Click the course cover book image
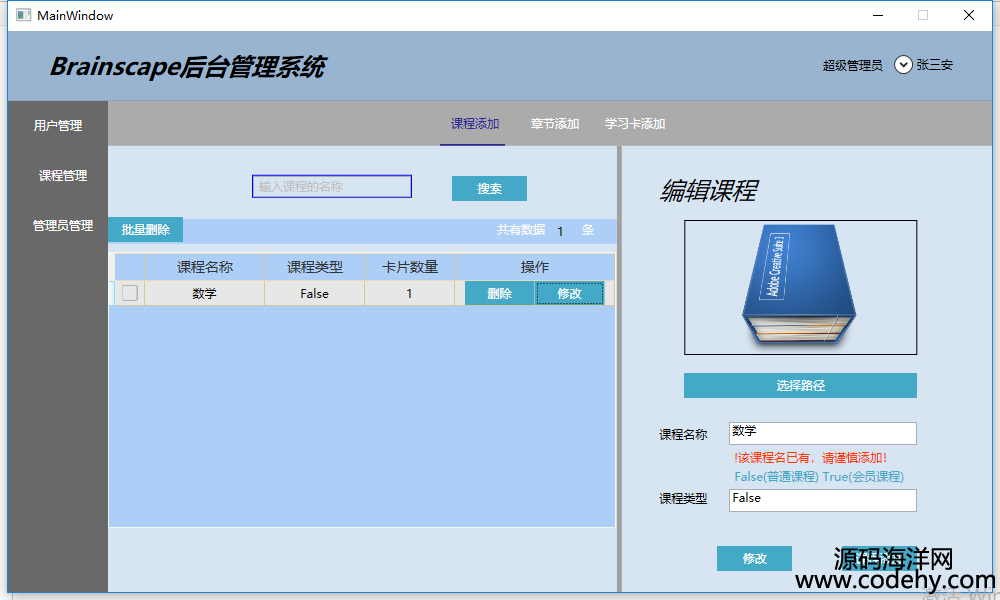The image size is (1000, 600). [x=800, y=288]
